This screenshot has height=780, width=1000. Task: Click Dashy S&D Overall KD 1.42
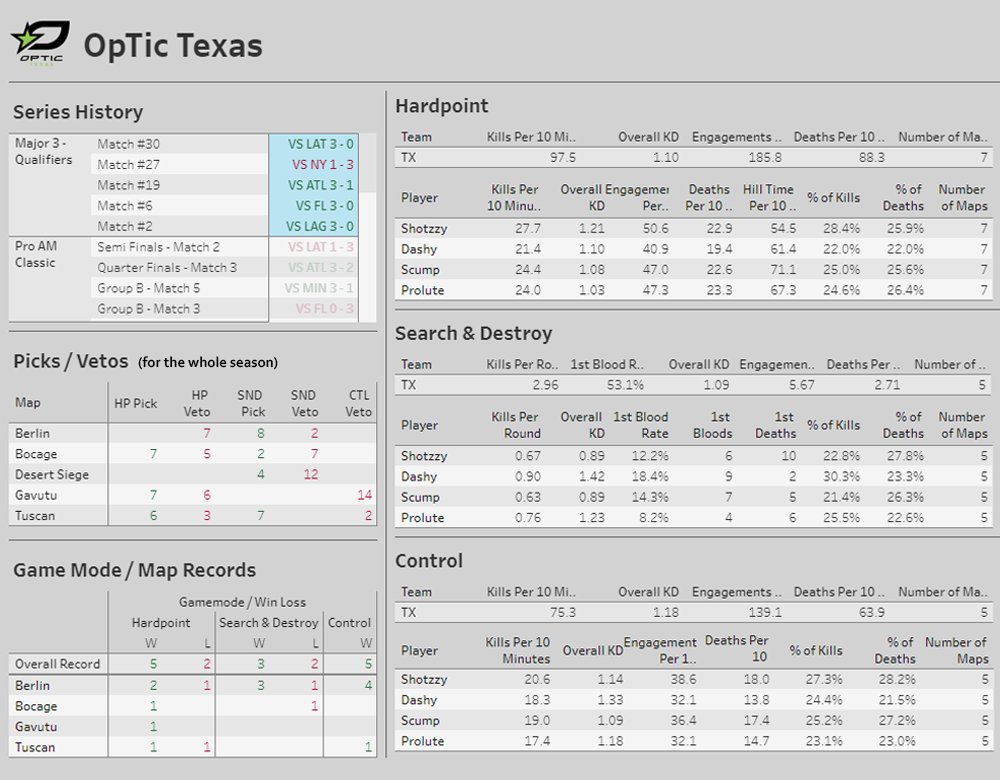591,476
